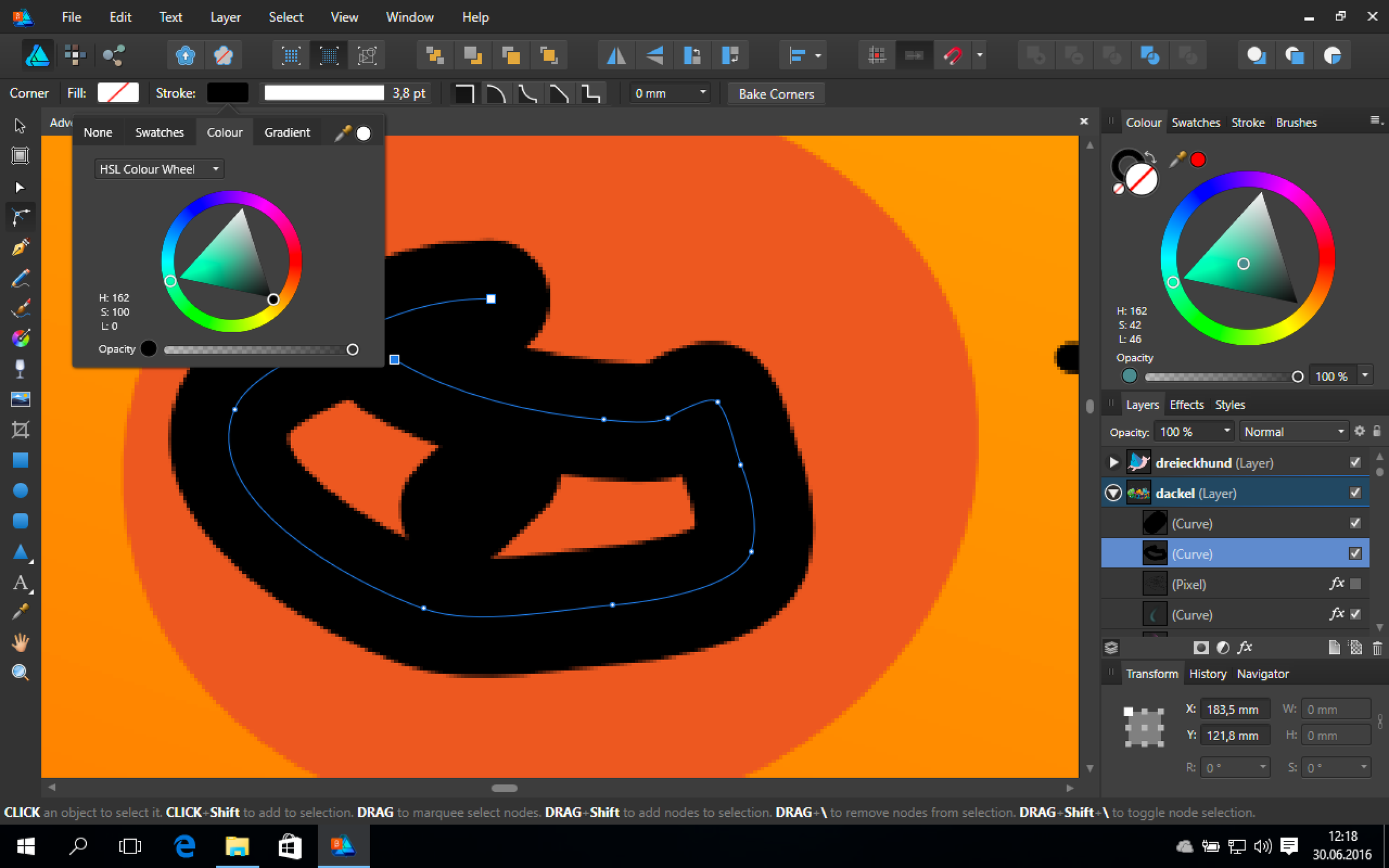
Task: Select the Node tool
Action: 20,187
